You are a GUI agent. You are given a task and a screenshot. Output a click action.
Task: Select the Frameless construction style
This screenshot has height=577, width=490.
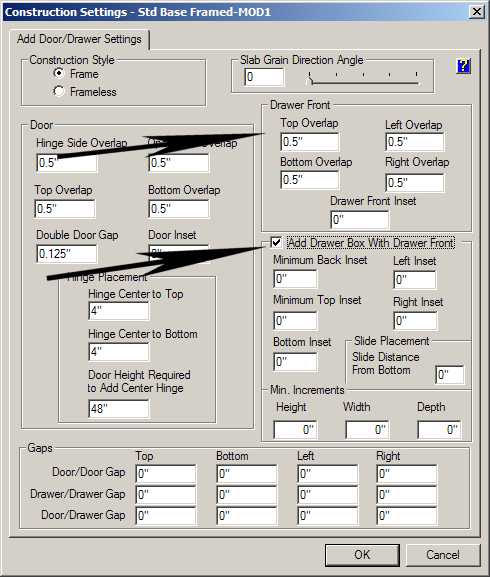(x=58, y=91)
